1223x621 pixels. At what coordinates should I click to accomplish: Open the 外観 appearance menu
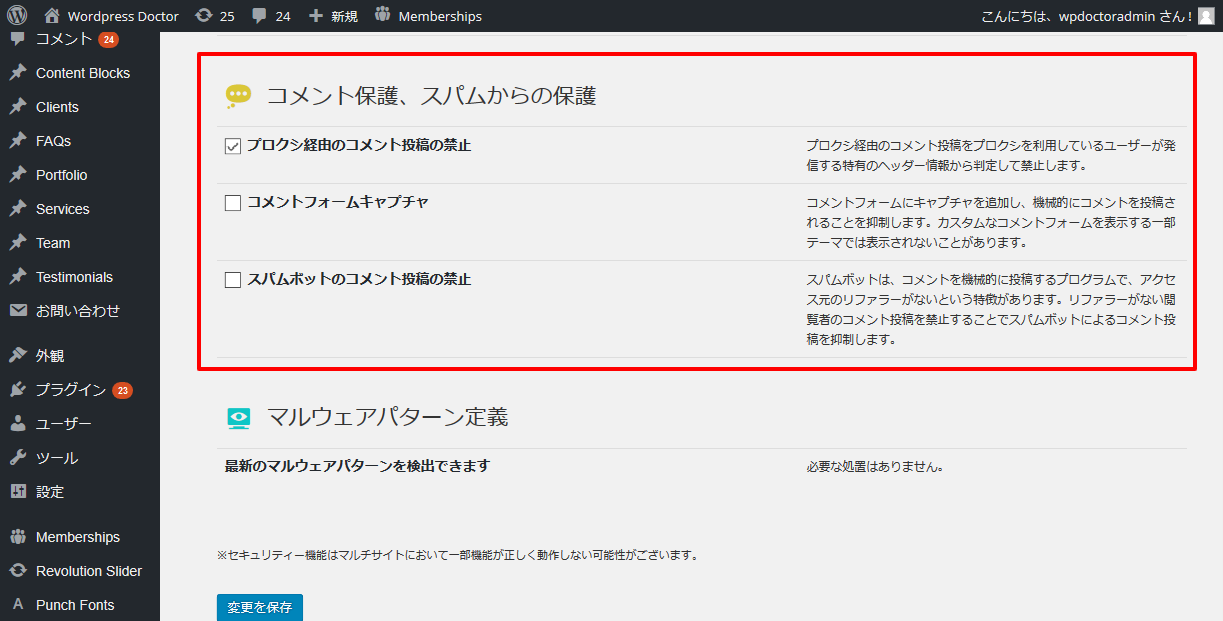pyautogui.click(x=50, y=356)
